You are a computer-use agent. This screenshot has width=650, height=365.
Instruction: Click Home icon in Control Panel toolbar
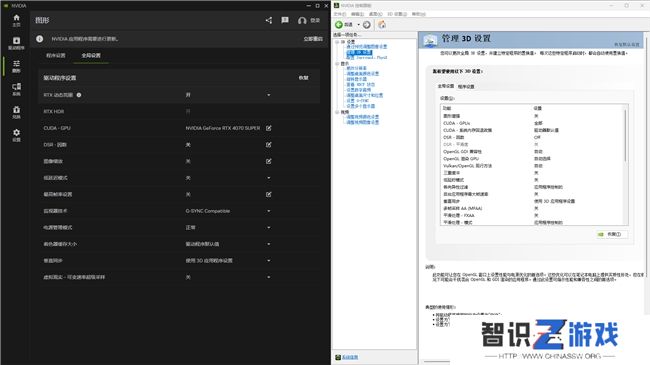[382, 24]
